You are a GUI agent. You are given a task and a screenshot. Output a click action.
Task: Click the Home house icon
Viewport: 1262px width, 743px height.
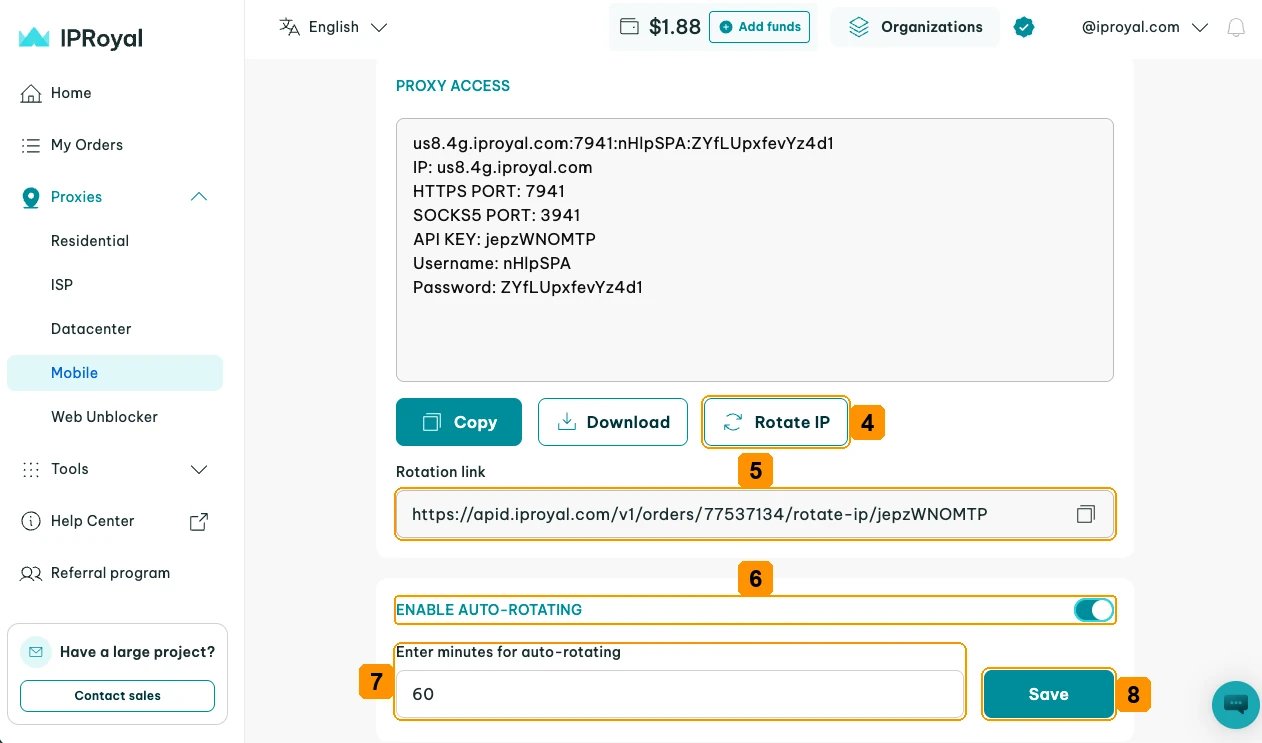31,93
